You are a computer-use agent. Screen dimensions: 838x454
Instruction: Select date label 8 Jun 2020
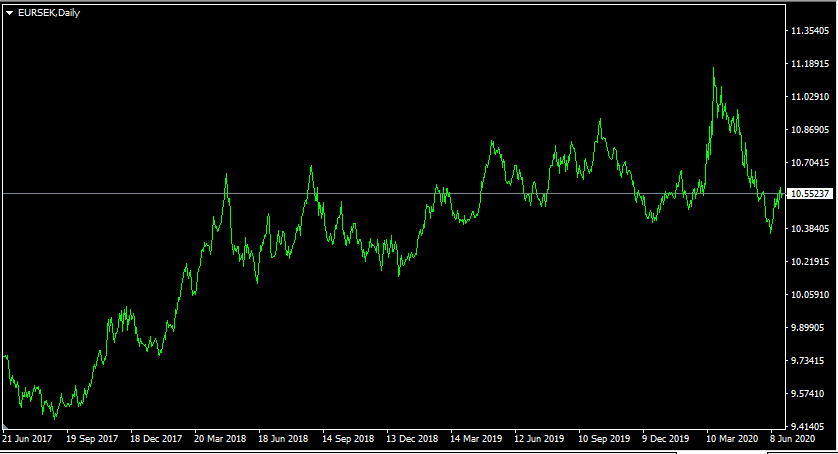(793, 439)
